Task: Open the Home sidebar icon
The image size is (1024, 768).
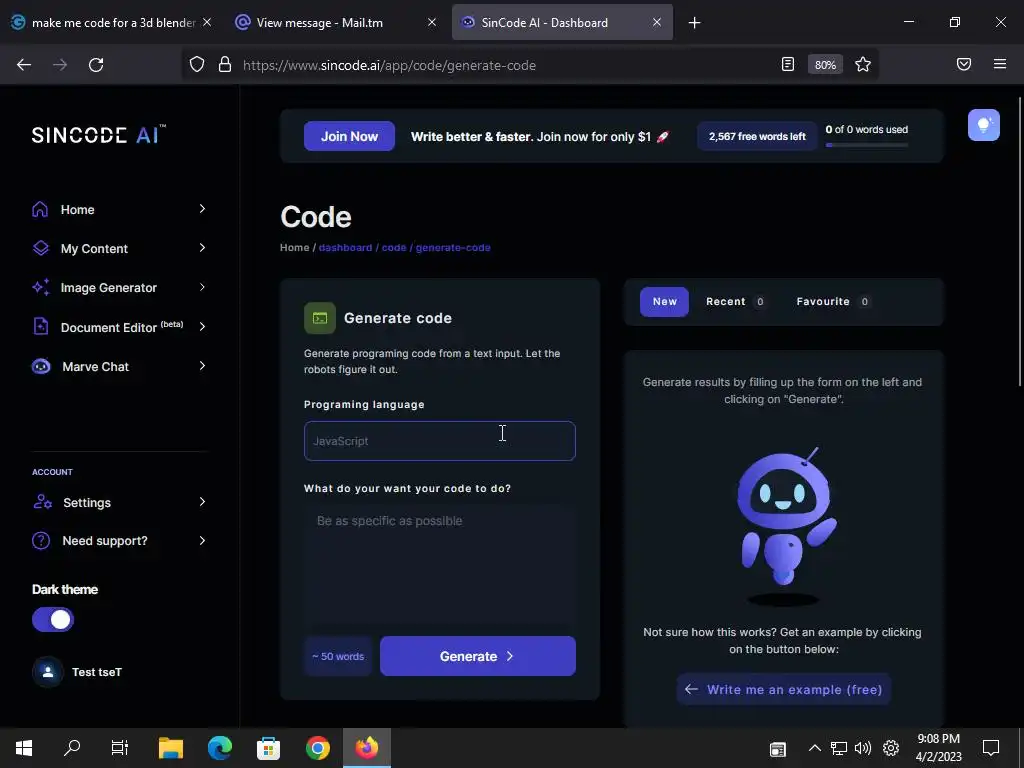Action: pyautogui.click(x=40, y=209)
